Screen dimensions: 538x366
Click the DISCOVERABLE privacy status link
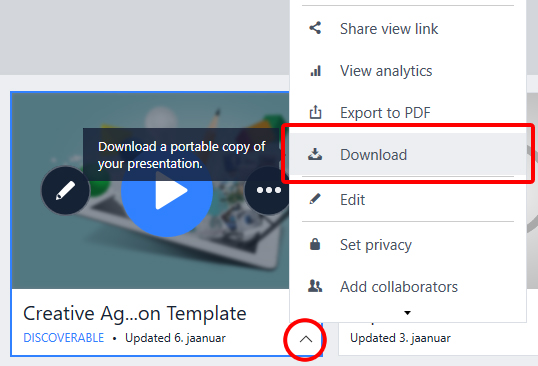tap(63, 338)
